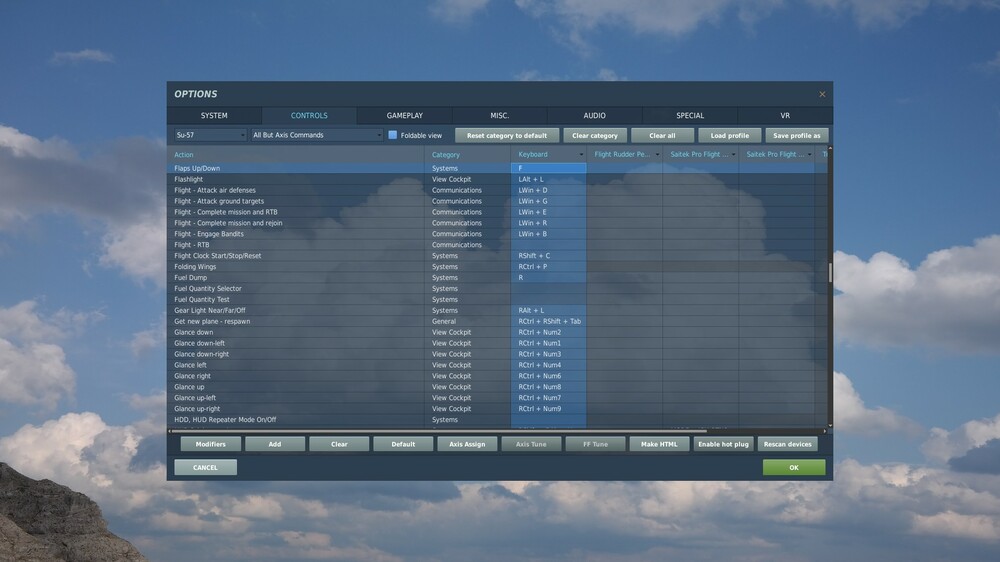Open the Su-57 aircraft dropdown
Image resolution: width=1000 pixels, height=562 pixels.
[x=210, y=135]
